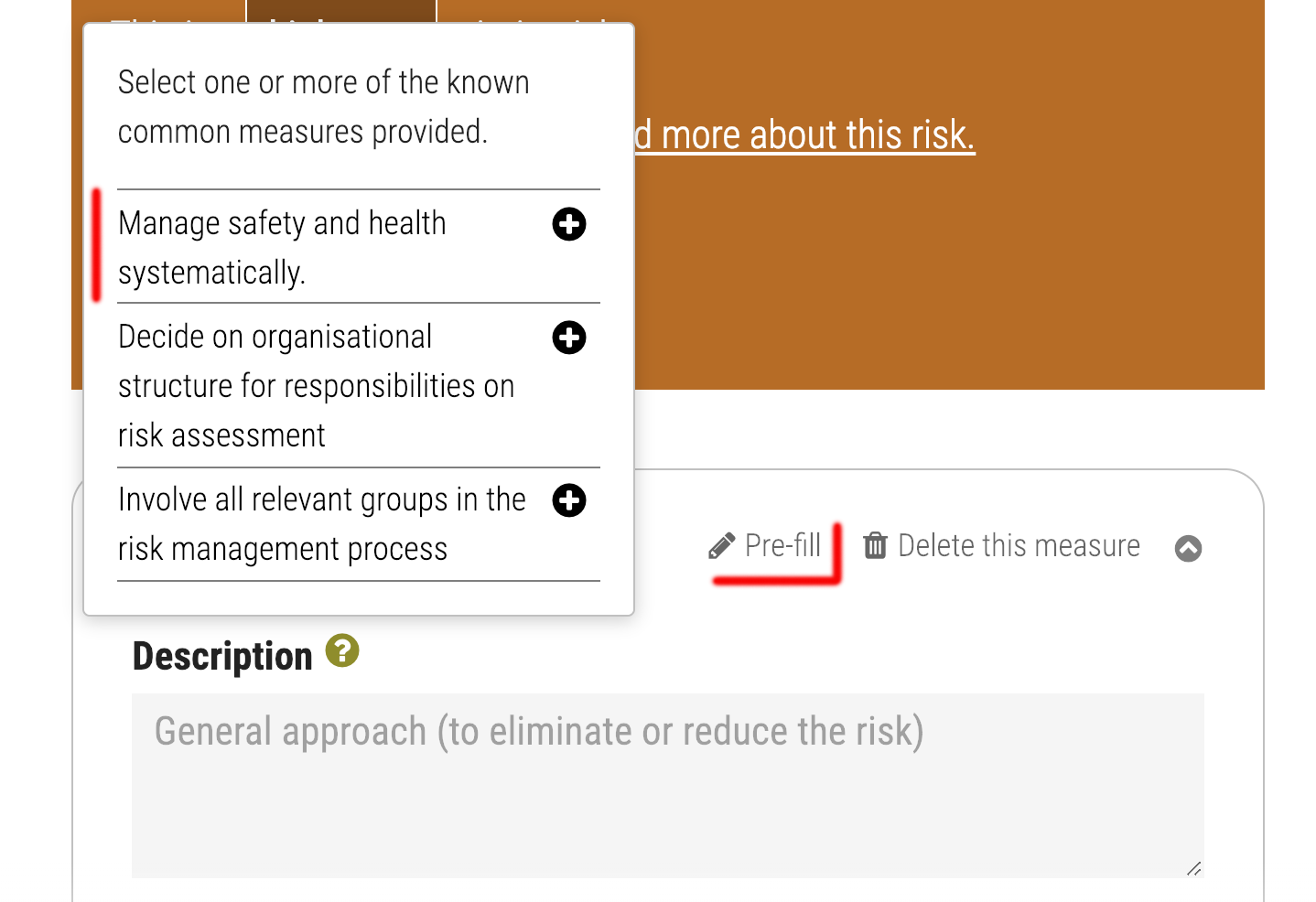This screenshot has height=902, width=1316.
Task: Select the dark highlighted tab at the top
Action: [341, 11]
